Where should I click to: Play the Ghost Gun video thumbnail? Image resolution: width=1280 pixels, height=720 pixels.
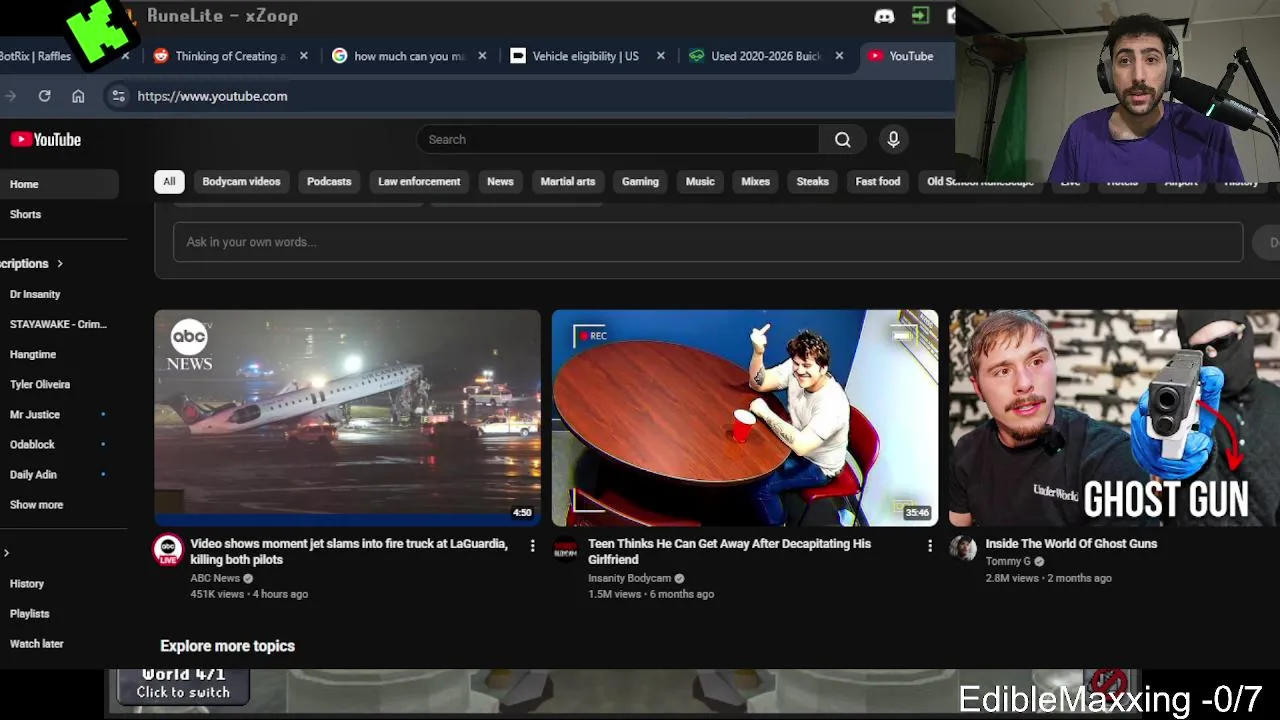pos(1114,418)
